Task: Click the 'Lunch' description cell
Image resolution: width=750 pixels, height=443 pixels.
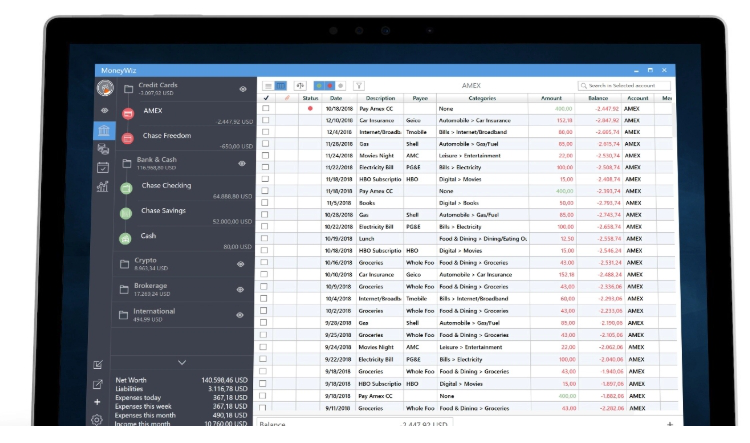Action: pyautogui.click(x=366, y=239)
